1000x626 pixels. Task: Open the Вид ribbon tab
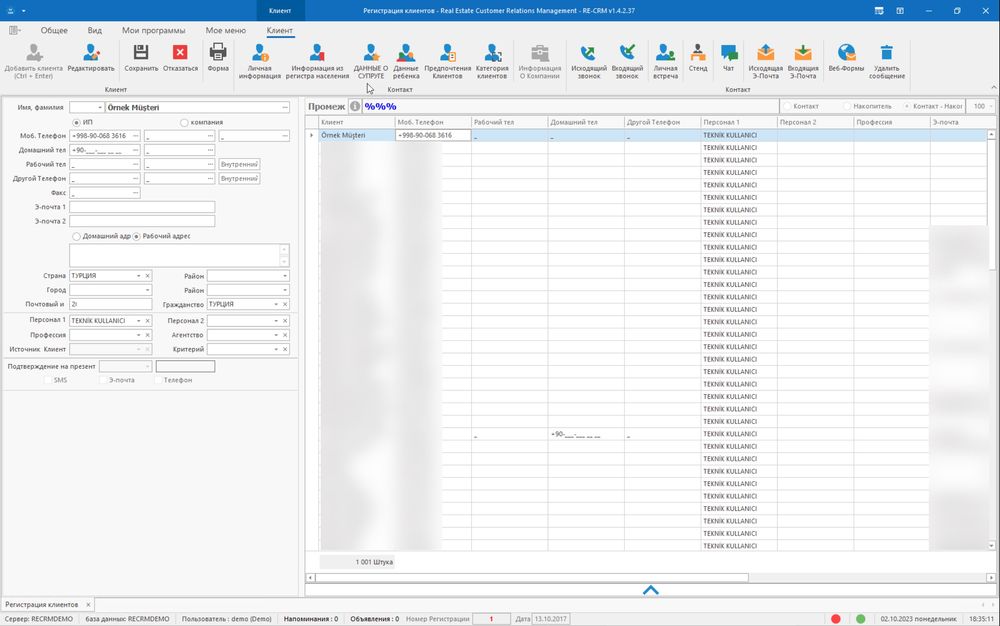click(x=94, y=30)
